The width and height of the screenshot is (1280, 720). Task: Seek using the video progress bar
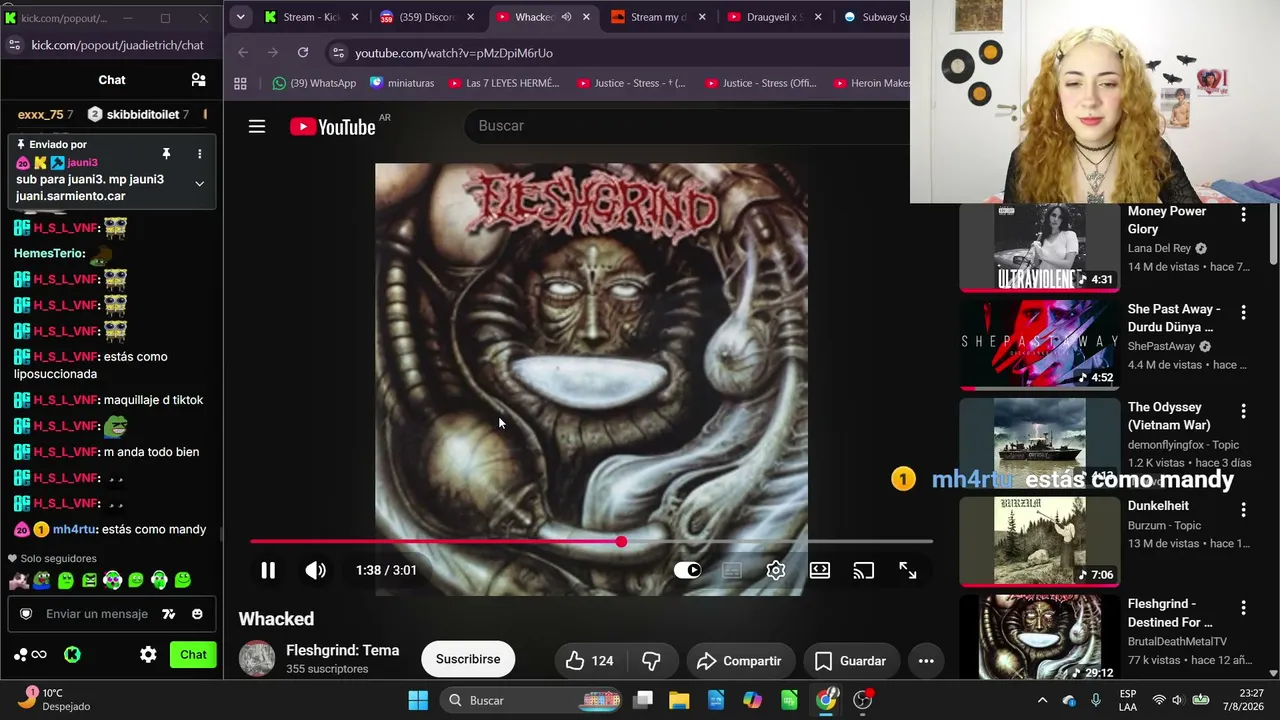[591, 542]
